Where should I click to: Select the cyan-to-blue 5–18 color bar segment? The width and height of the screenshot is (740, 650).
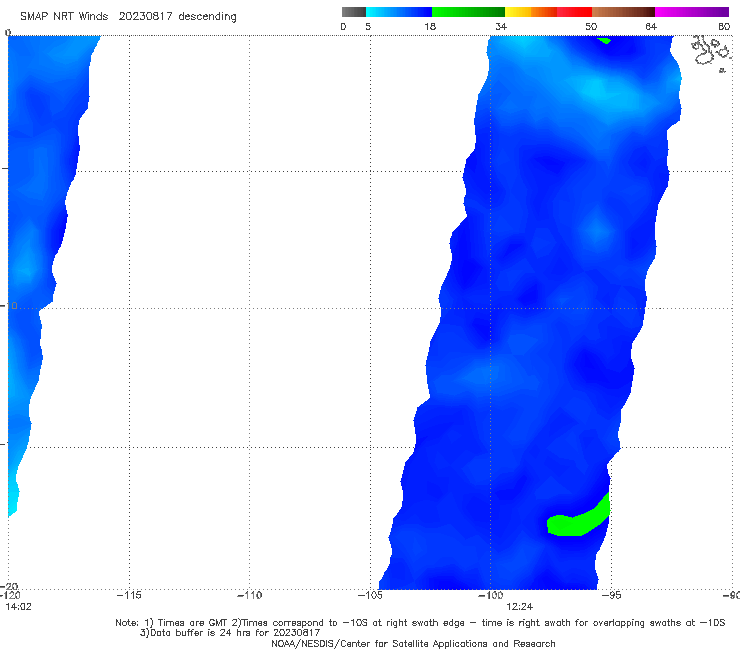pyautogui.click(x=399, y=12)
